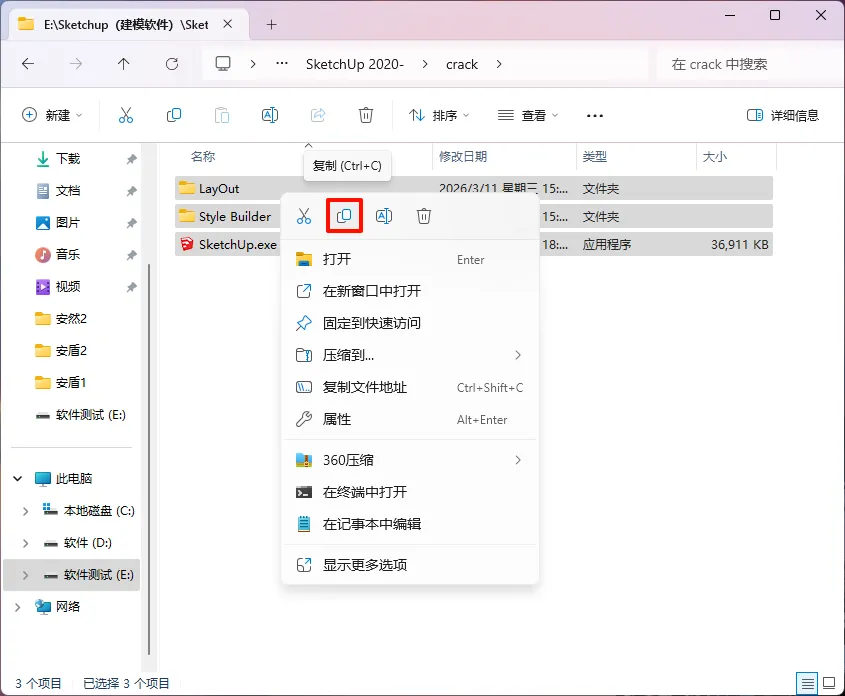Click the 大小 column header
Image resolution: width=845 pixels, height=696 pixels.
(715, 157)
